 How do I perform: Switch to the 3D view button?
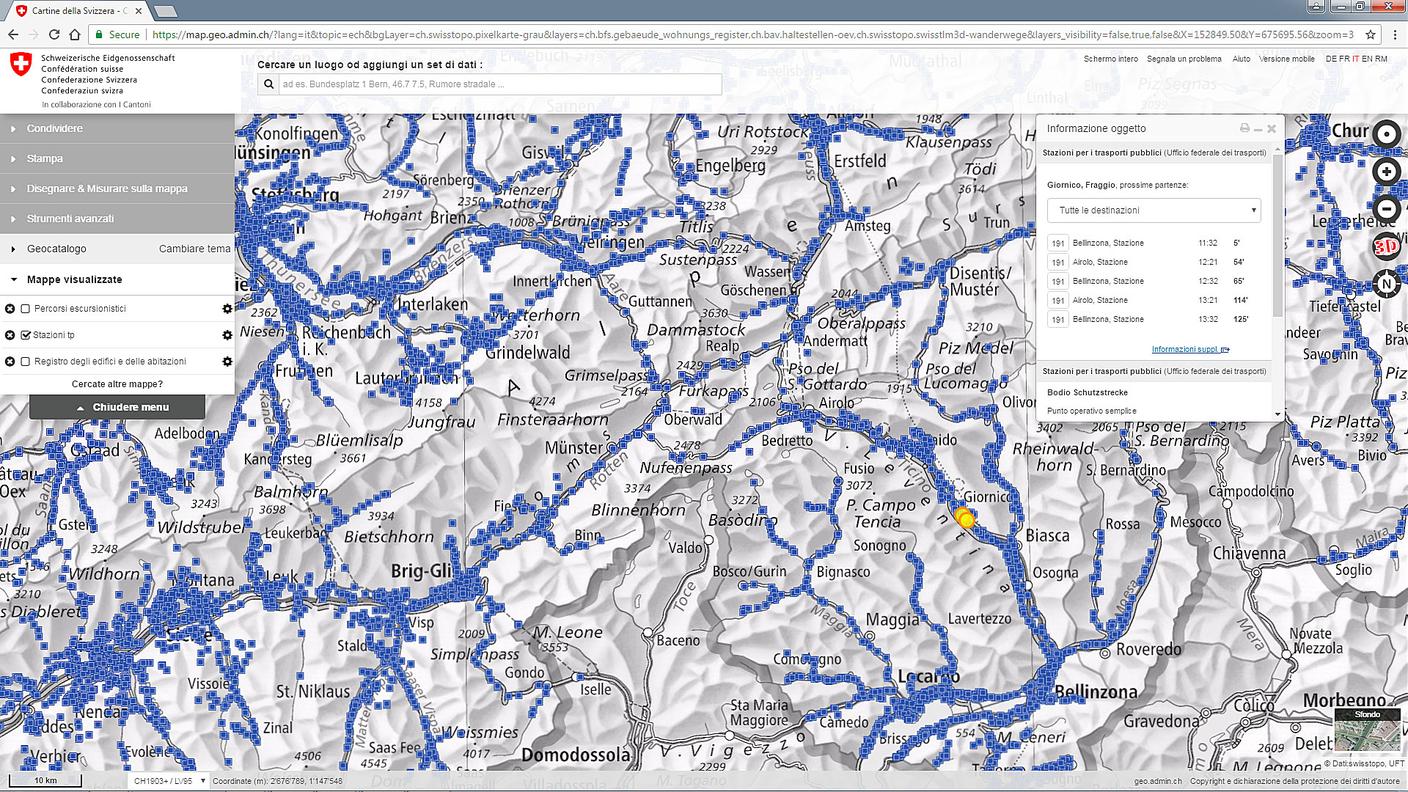coord(1386,246)
